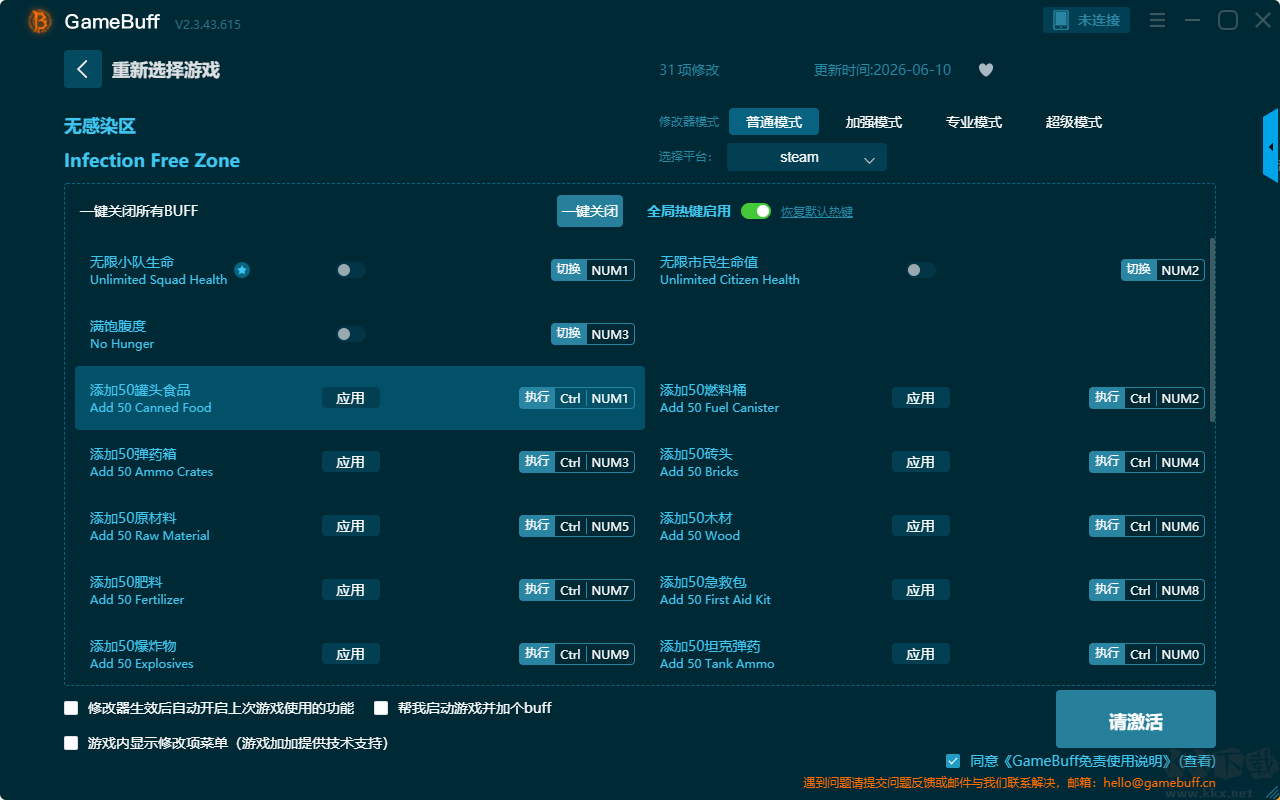
Task: Apply Add 50 Explosives
Action: coord(351,654)
